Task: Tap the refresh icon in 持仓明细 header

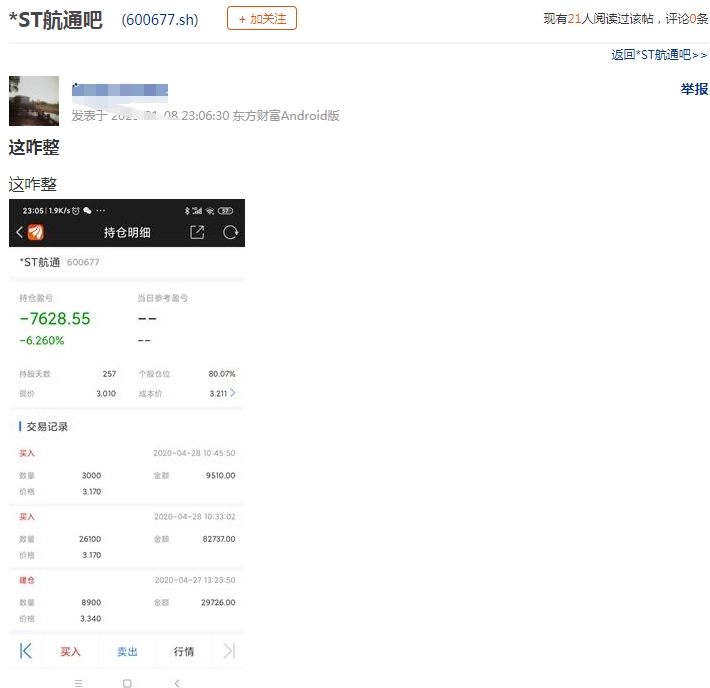Action: (x=230, y=232)
